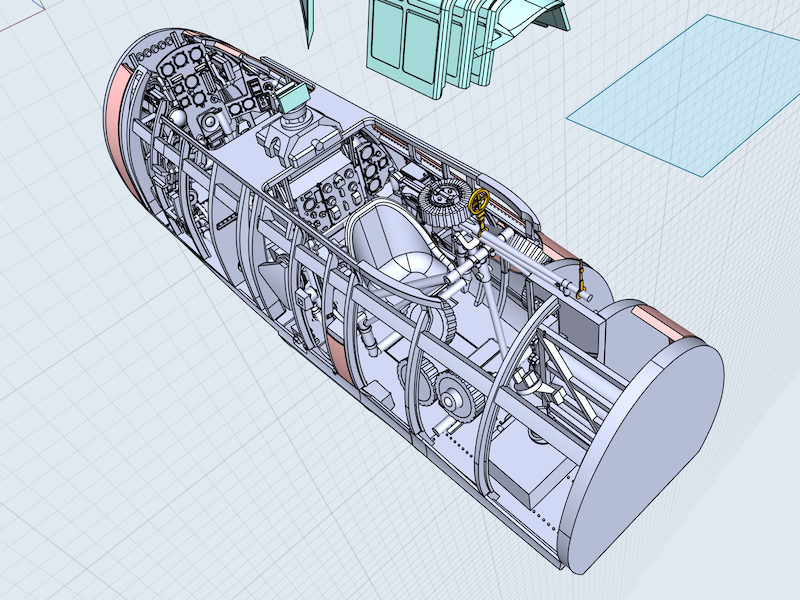The width and height of the screenshot is (800, 600).
Task: Select the pilot seat in the model
Action: (393, 242)
